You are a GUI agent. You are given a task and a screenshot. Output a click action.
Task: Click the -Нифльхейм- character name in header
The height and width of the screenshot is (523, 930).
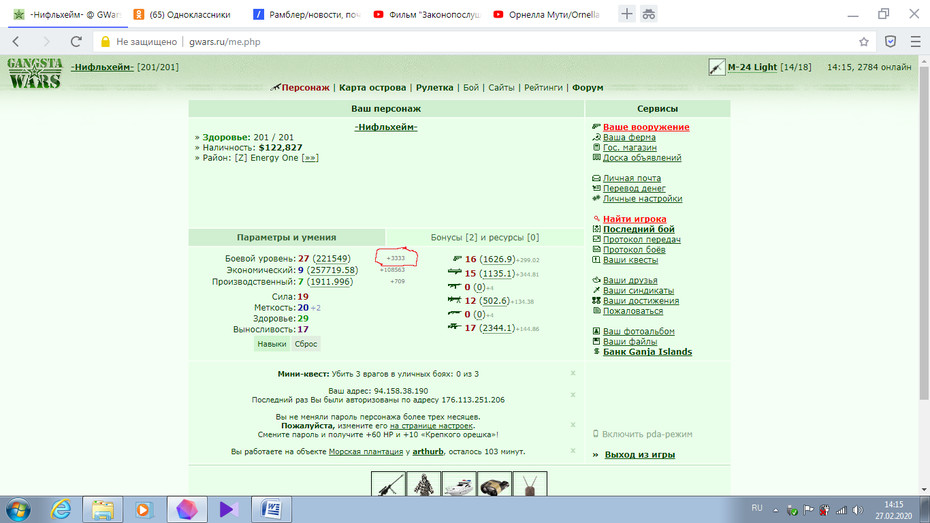[x=102, y=67]
